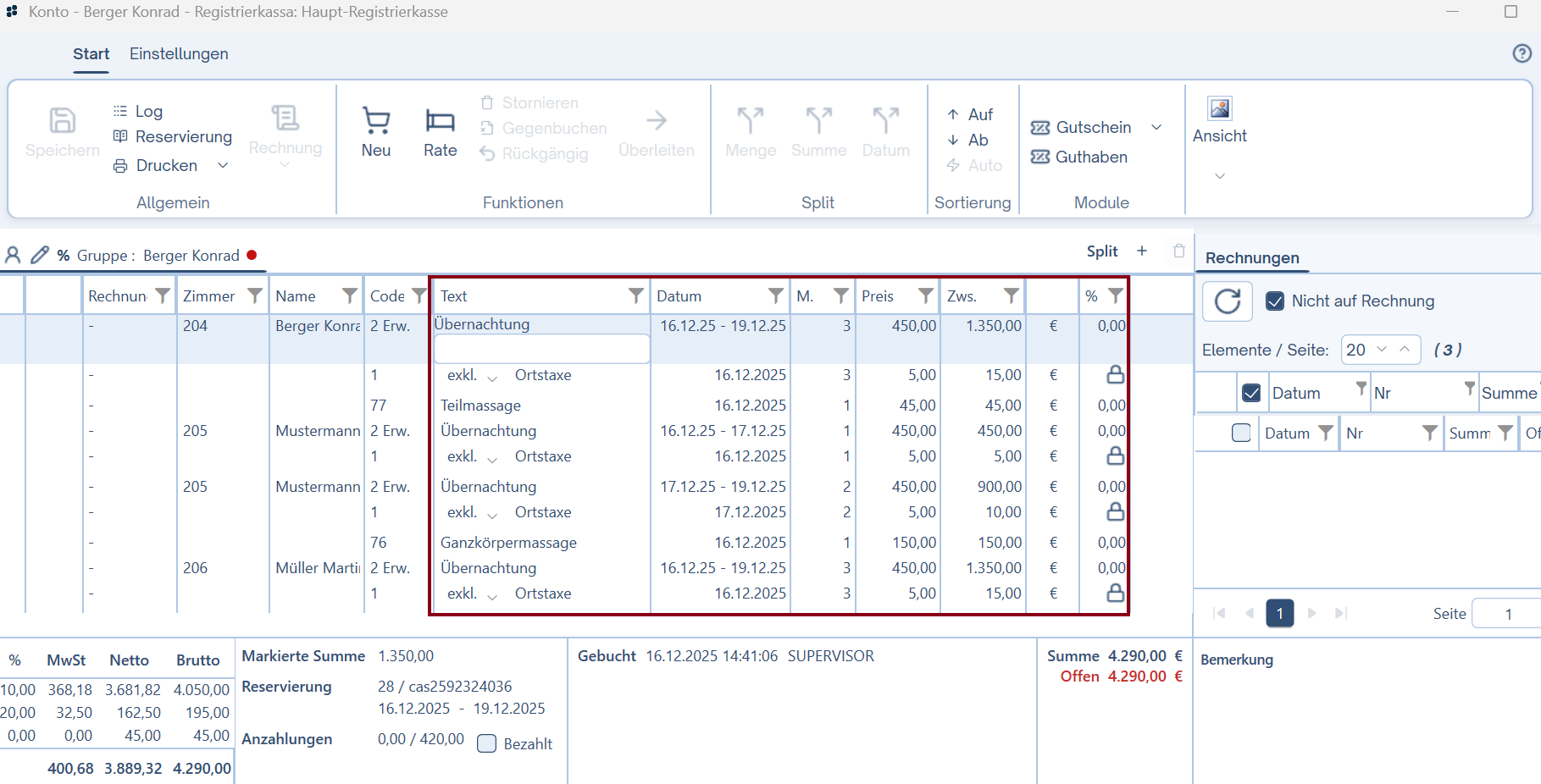The image size is (1541, 784).
Task: Expand the Gutschein dropdown chevron
Action: tap(1156, 128)
